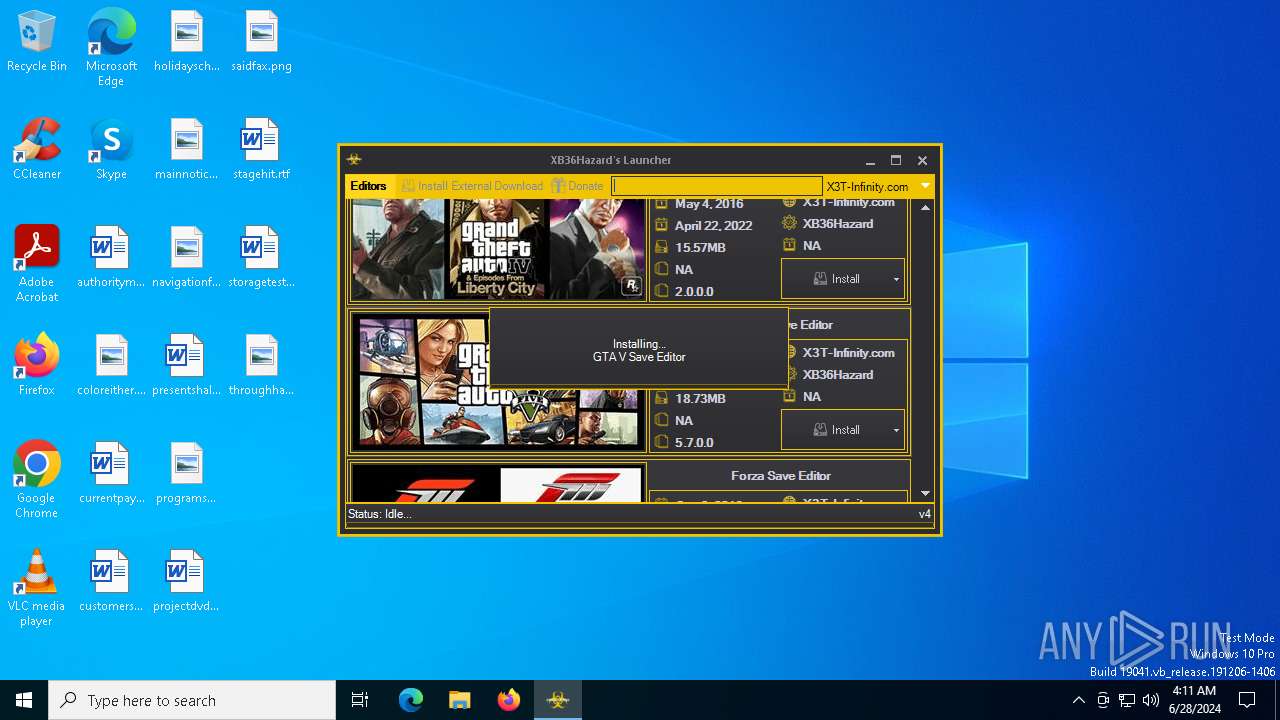Click the Status: Idle... status bar text

pyautogui.click(x=379, y=514)
